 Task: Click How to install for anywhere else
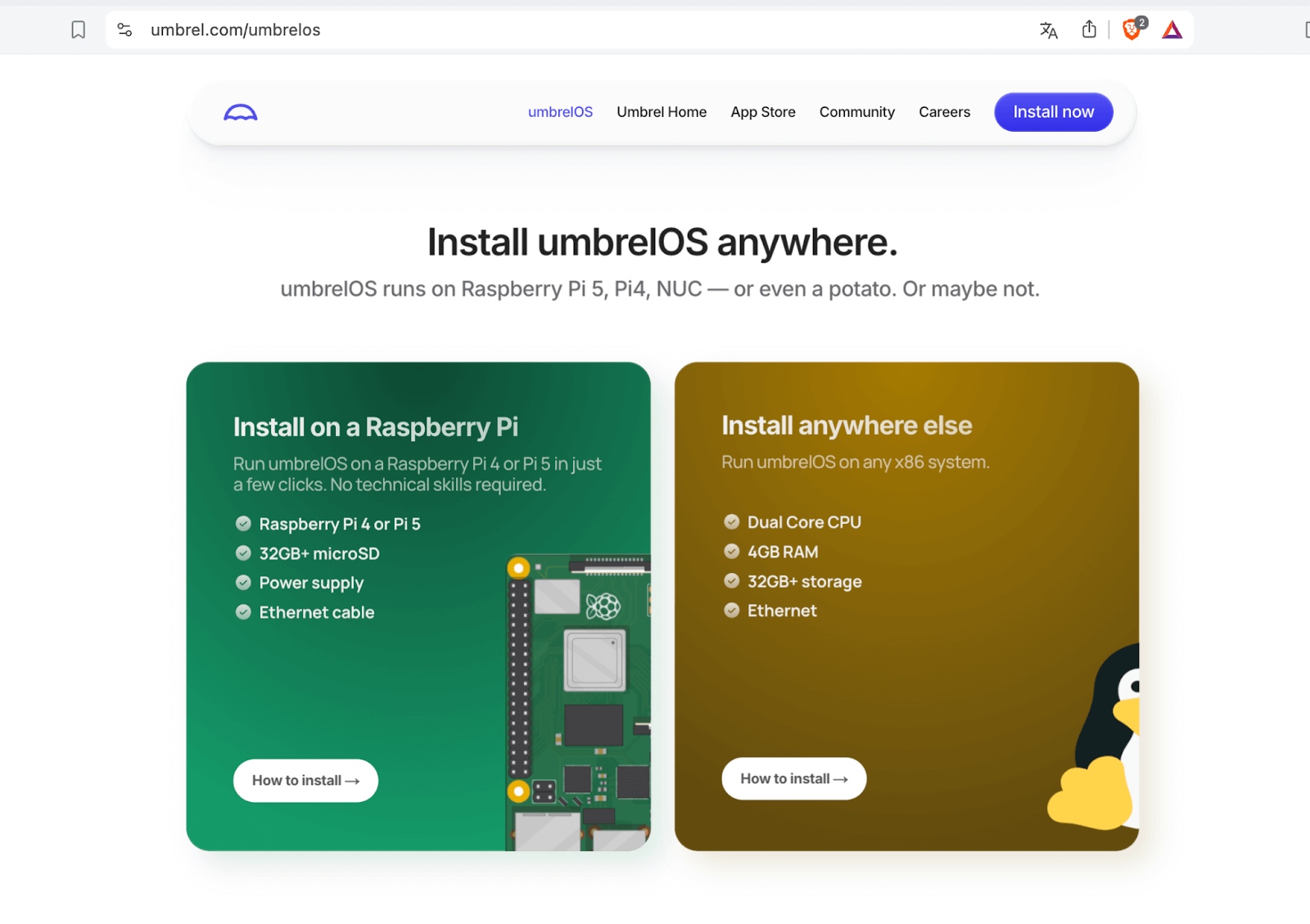[x=794, y=779]
